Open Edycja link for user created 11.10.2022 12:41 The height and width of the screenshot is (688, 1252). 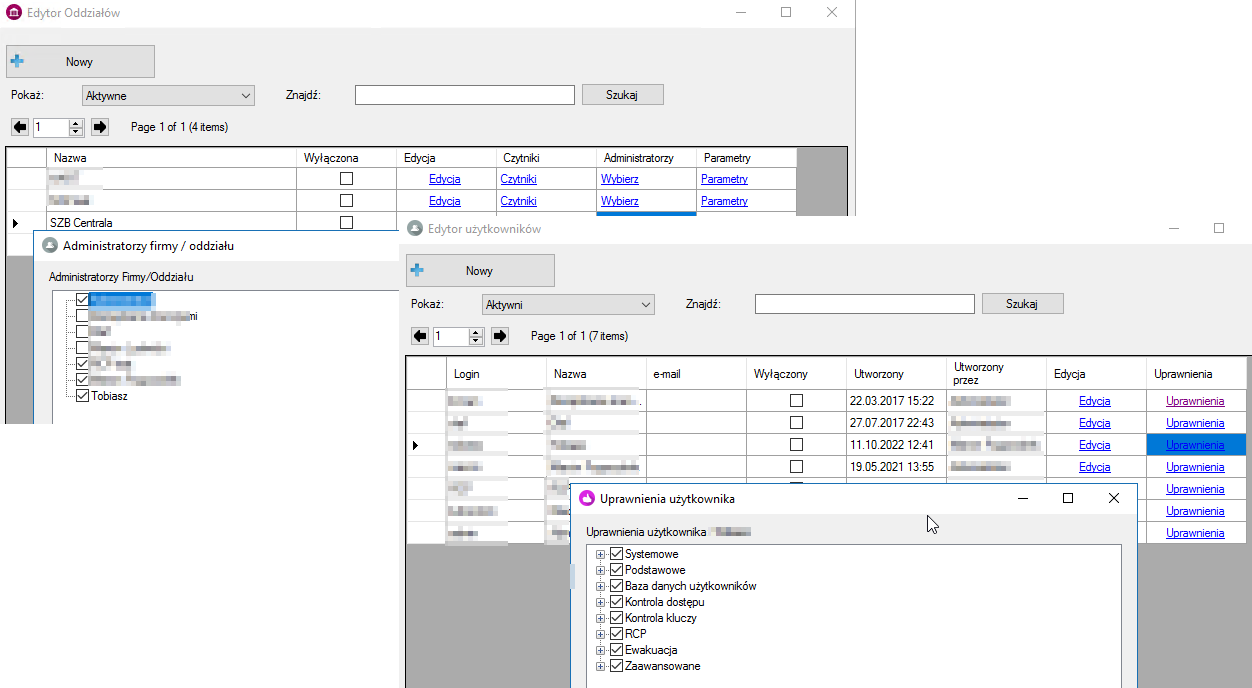1095,445
